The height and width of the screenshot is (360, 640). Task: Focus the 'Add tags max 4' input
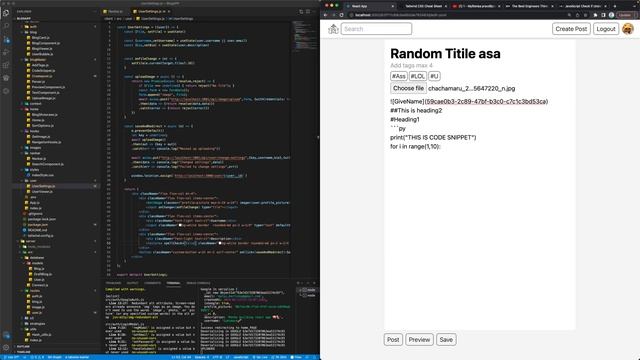point(411,65)
